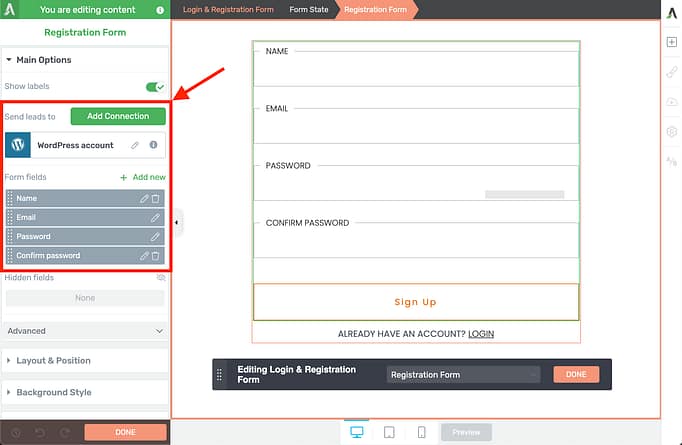Edit the Email form field
The image size is (682, 445).
tap(155, 218)
